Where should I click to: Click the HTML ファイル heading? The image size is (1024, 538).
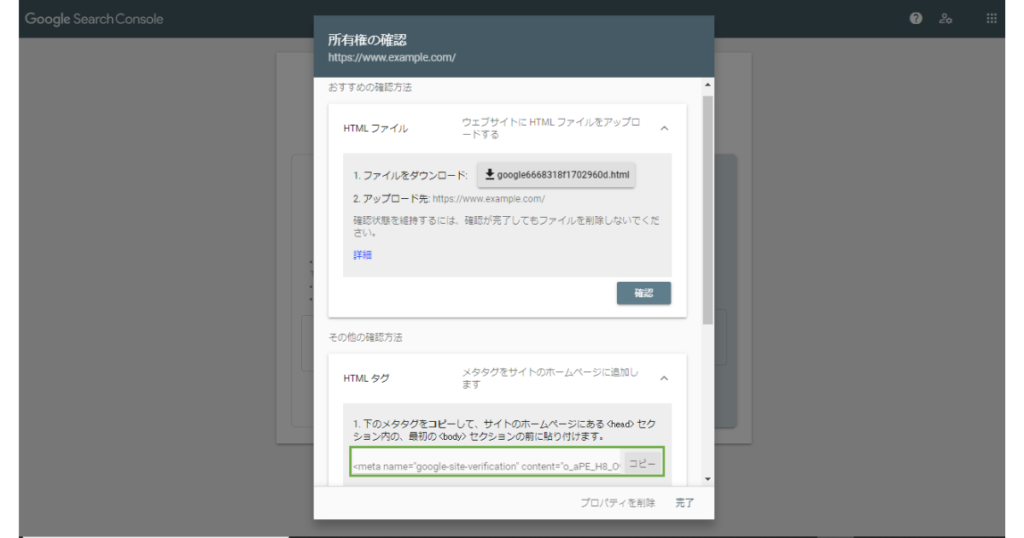click(x=376, y=129)
